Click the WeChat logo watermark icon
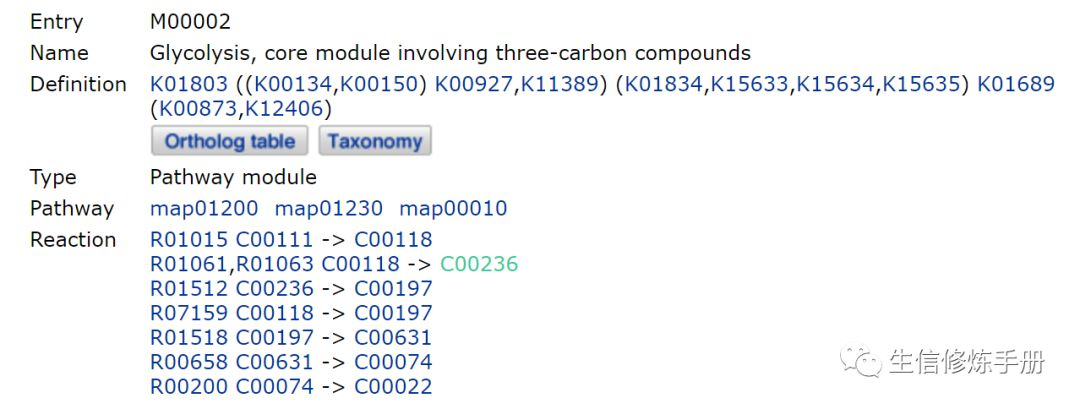Image resolution: width=1080 pixels, height=409 pixels. point(862,361)
